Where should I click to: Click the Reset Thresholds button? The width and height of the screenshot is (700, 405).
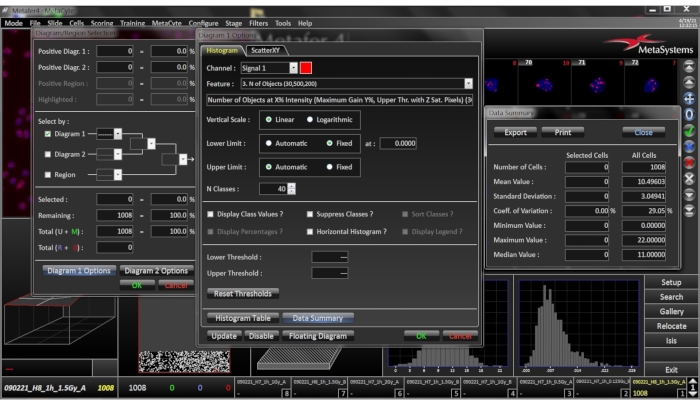tap(243, 293)
